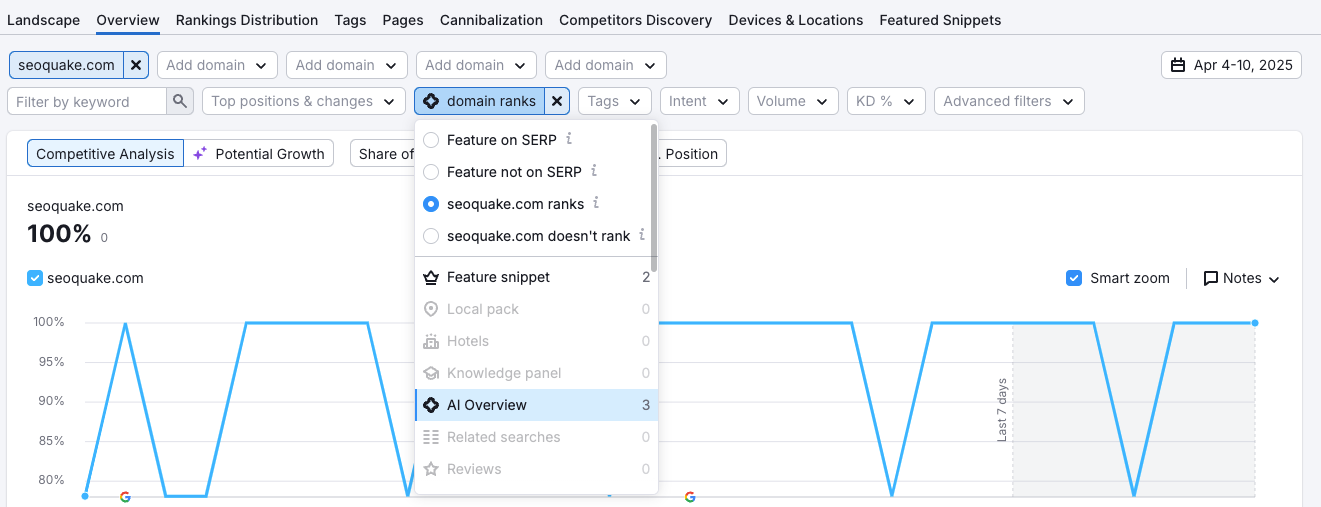The height and width of the screenshot is (507, 1321).
Task: Open the Volume filter dropdown
Action: 792,101
